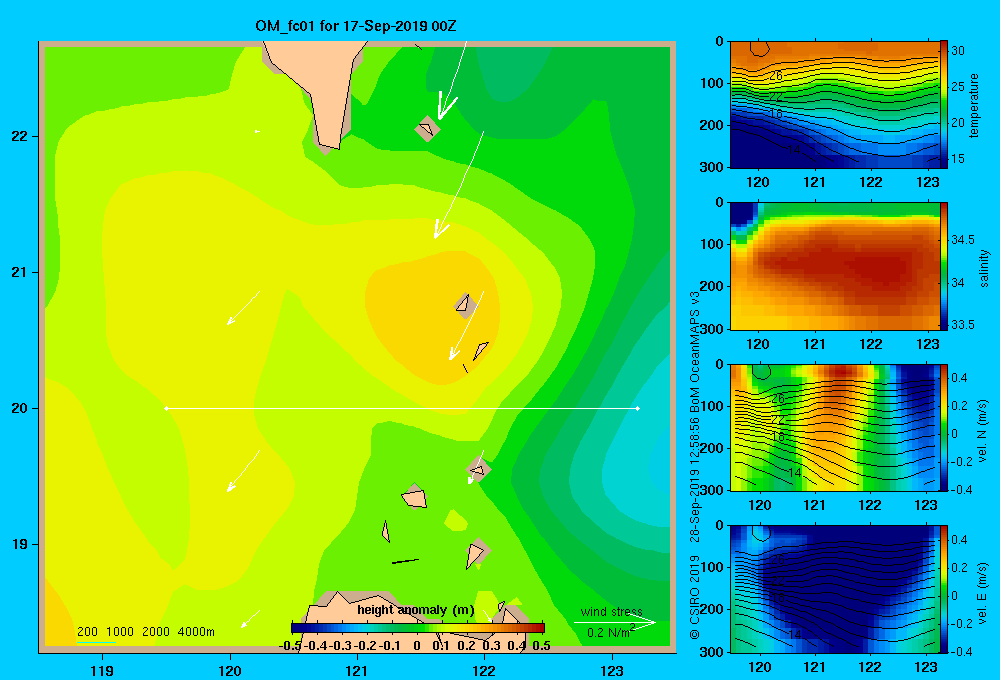1000x680 pixels.
Task: Click longitude label 121 on the main map
Action: (357, 670)
